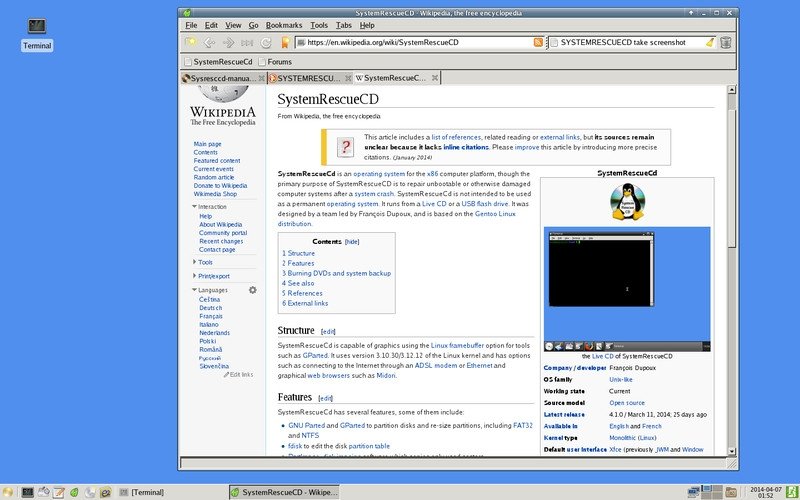This screenshot has height=500, width=800.
Task: Close the Sysresccd-manual tab
Action: pyautogui.click(x=261, y=78)
